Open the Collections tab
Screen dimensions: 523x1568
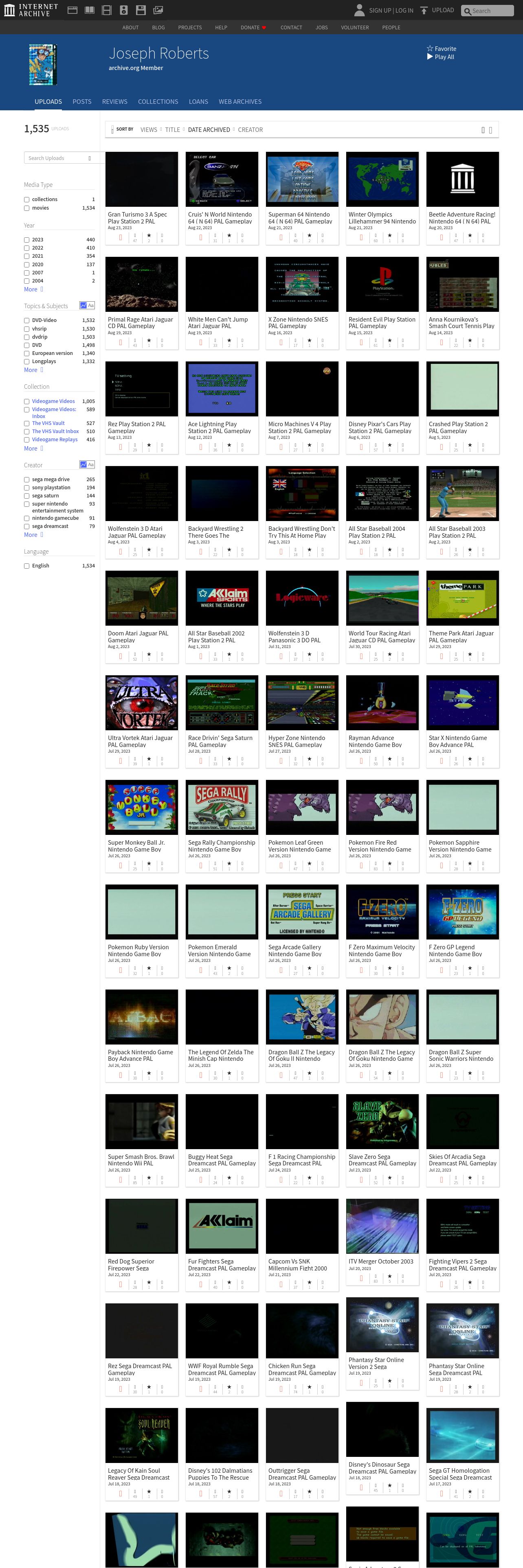click(x=158, y=102)
